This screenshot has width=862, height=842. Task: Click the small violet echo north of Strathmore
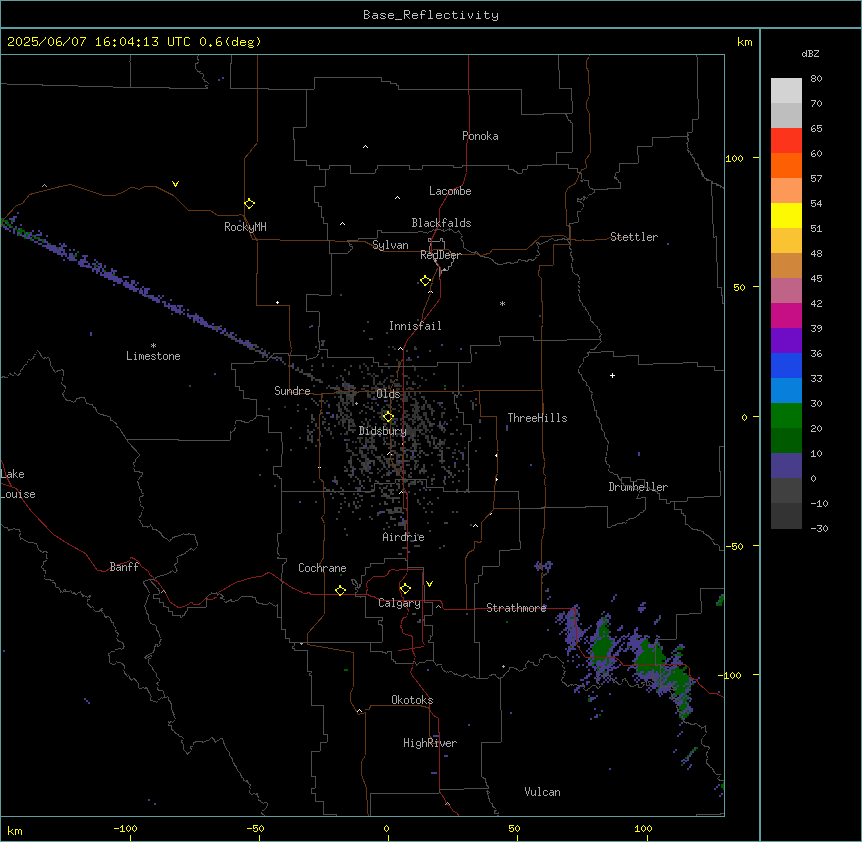(543, 566)
